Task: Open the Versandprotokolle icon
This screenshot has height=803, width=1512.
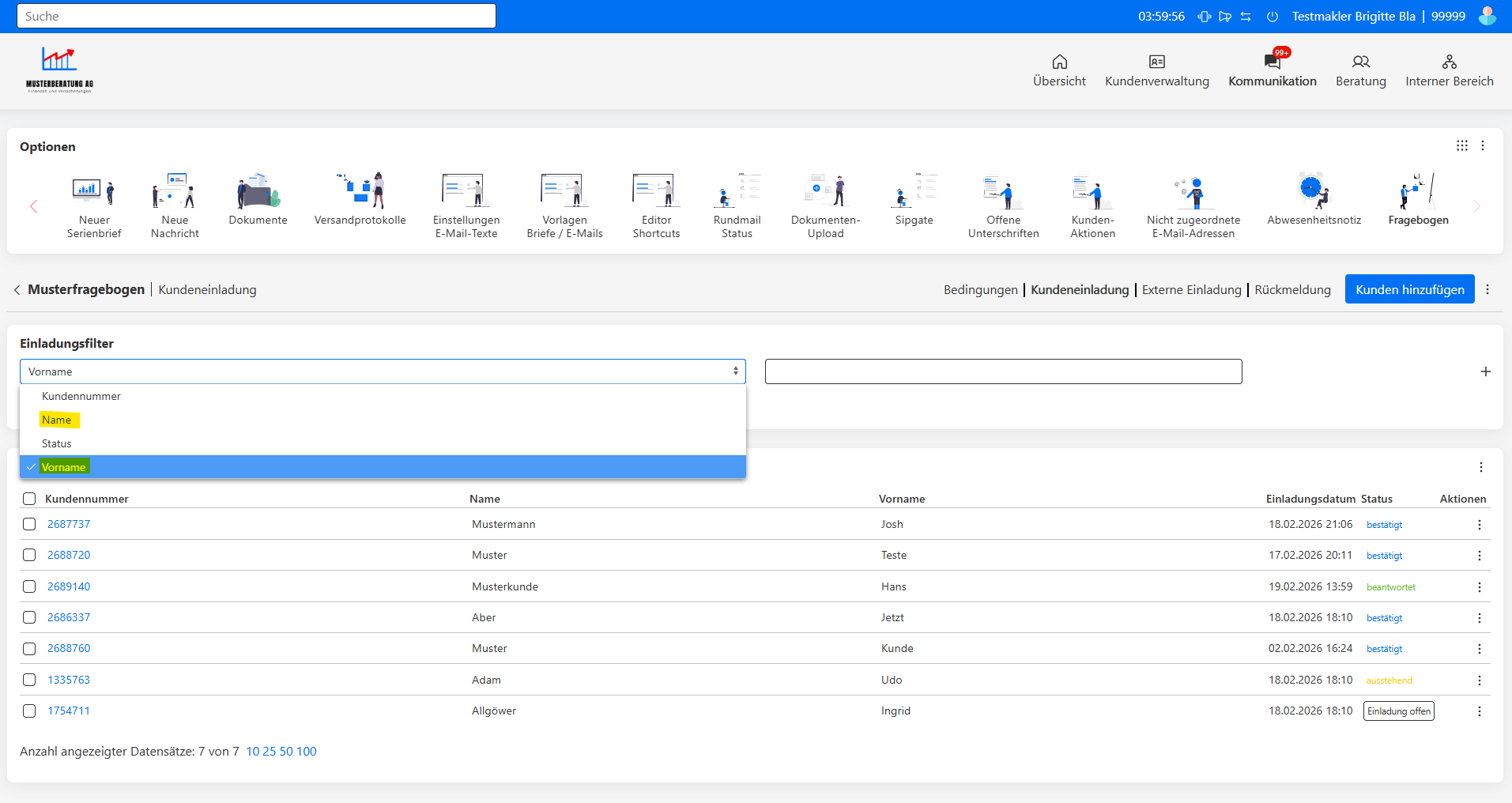Action: pyautogui.click(x=360, y=191)
